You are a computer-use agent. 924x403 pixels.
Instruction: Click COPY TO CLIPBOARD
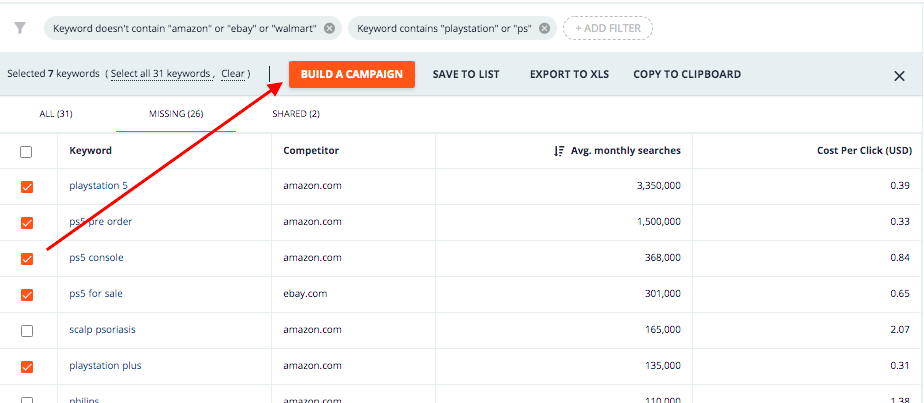coord(687,74)
